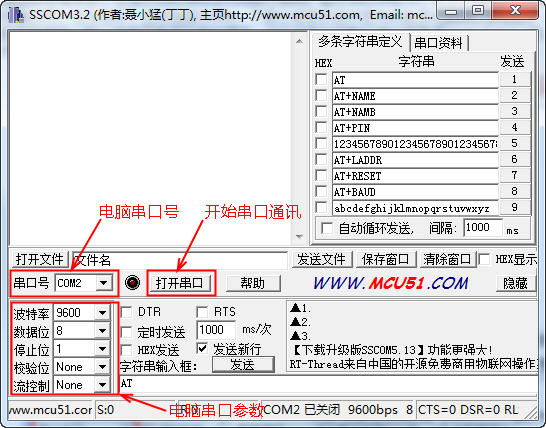Click the 发送 send button
Image resolution: width=546 pixels, height=428 pixels.
point(243,365)
